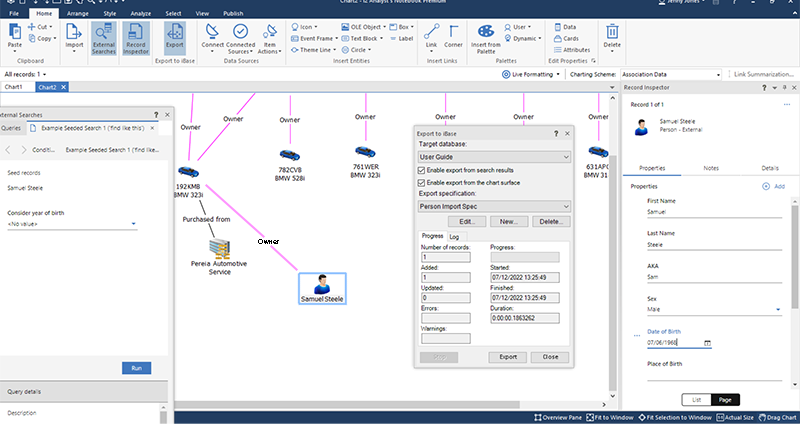800x429 pixels.
Task: Open the Analyze ribbon tab
Action: click(x=139, y=13)
